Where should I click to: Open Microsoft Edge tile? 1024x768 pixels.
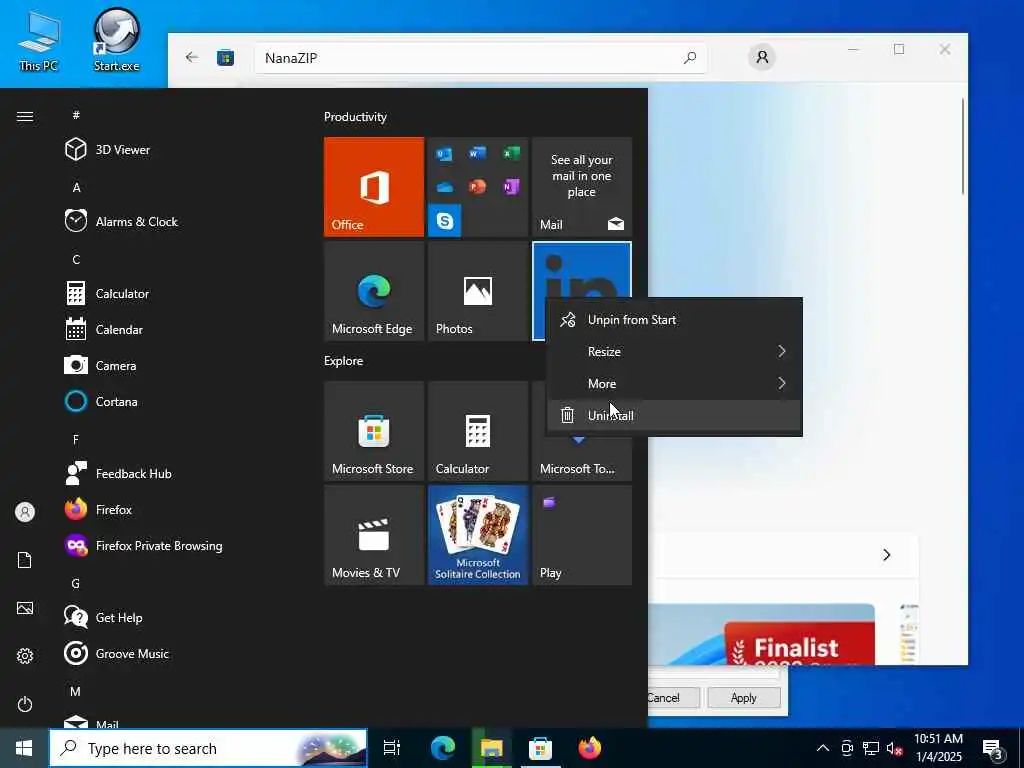(374, 291)
